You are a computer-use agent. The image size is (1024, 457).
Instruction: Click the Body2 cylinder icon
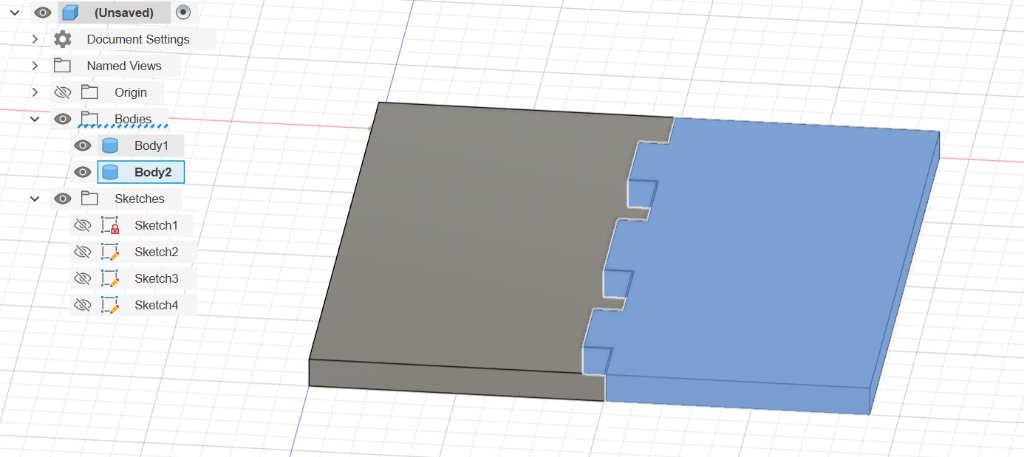[x=110, y=172]
